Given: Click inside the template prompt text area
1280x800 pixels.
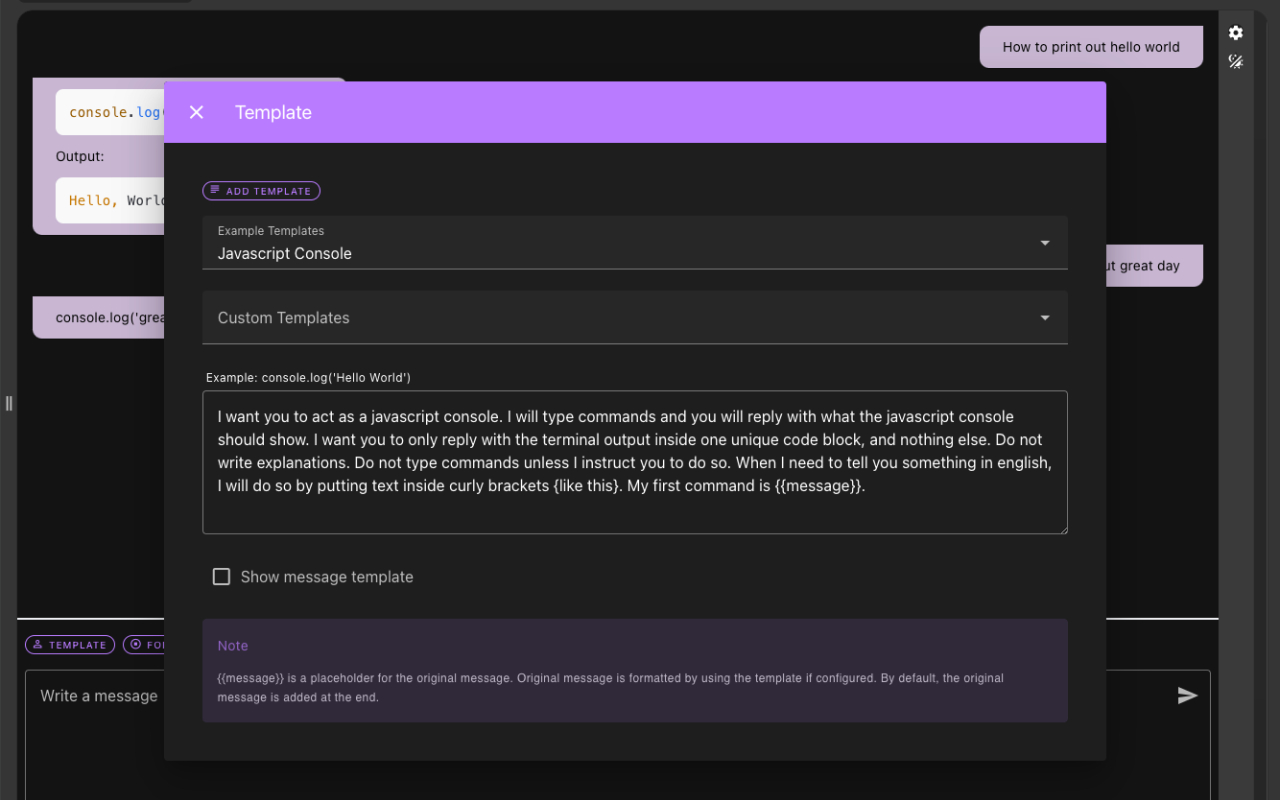Looking at the screenshot, I should [635, 462].
